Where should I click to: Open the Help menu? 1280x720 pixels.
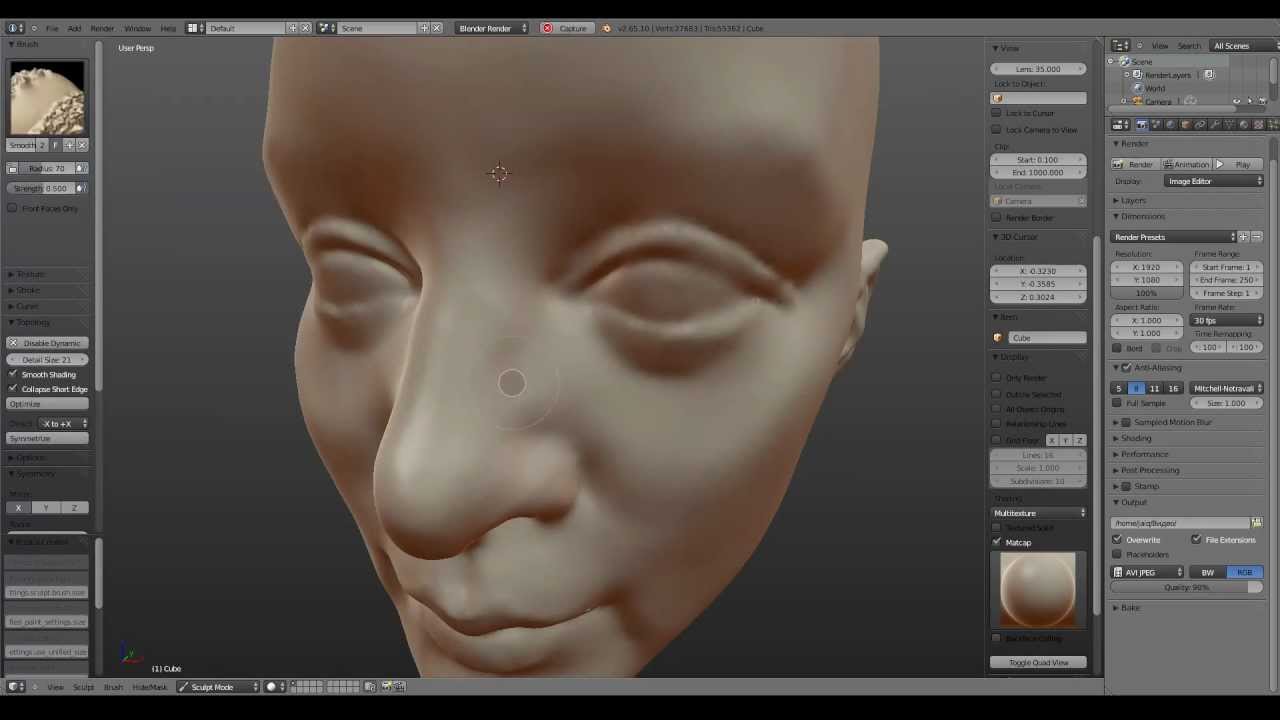click(168, 28)
